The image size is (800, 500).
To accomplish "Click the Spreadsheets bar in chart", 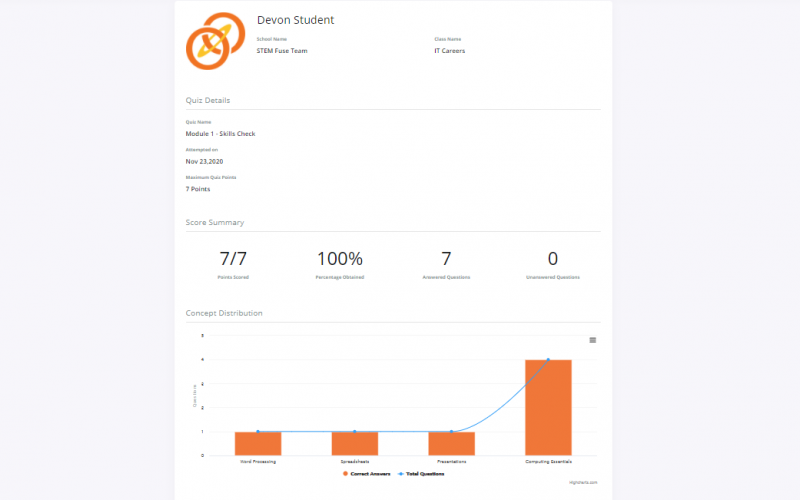I will point(354,443).
